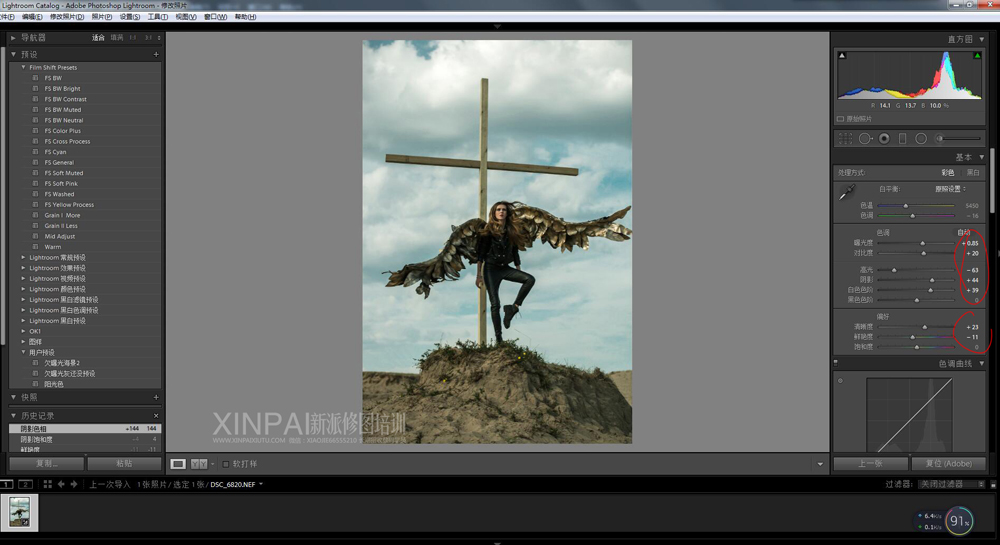The image size is (1000, 545).
Task: Select the Graduated Filter tool
Action: pos(902,138)
